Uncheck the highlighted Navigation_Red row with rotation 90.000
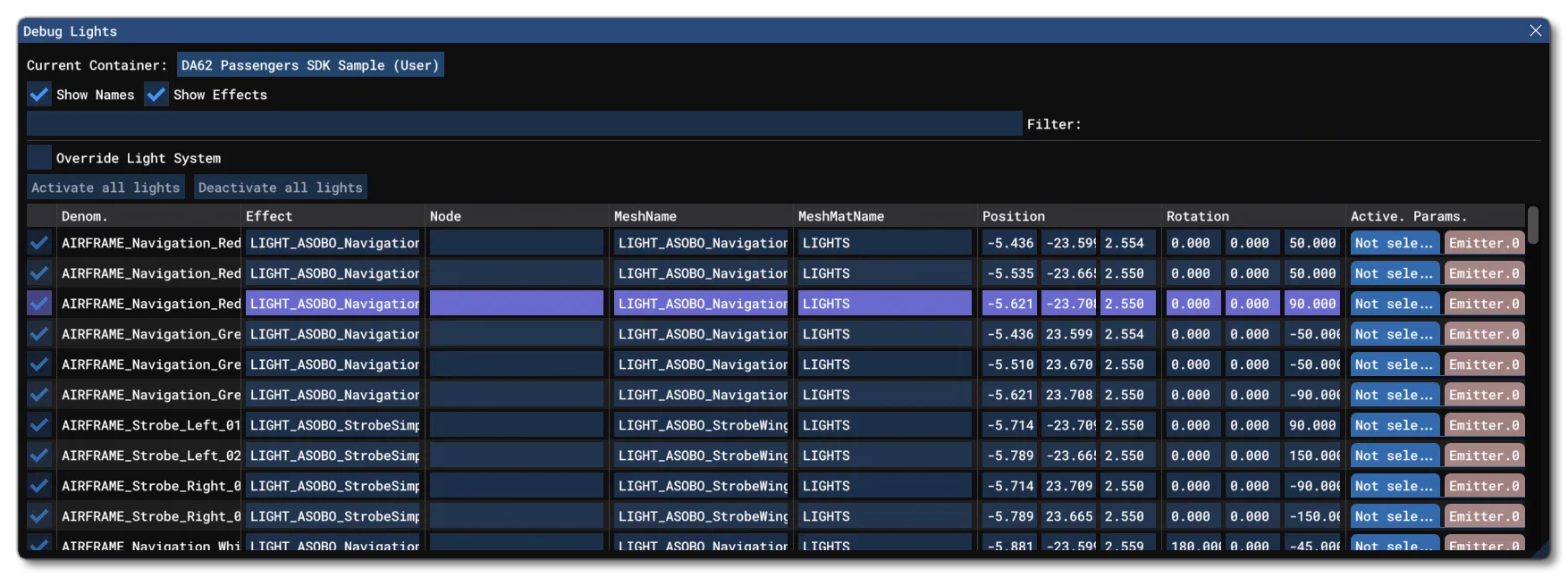1568x577 pixels. (x=38, y=303)
